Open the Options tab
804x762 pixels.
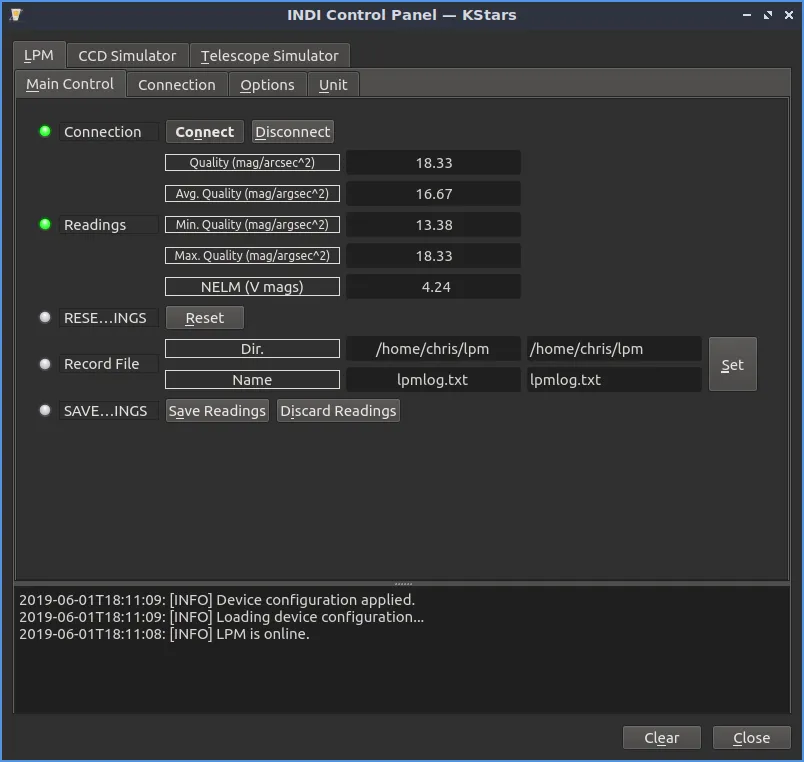click(x=267, y=85)
